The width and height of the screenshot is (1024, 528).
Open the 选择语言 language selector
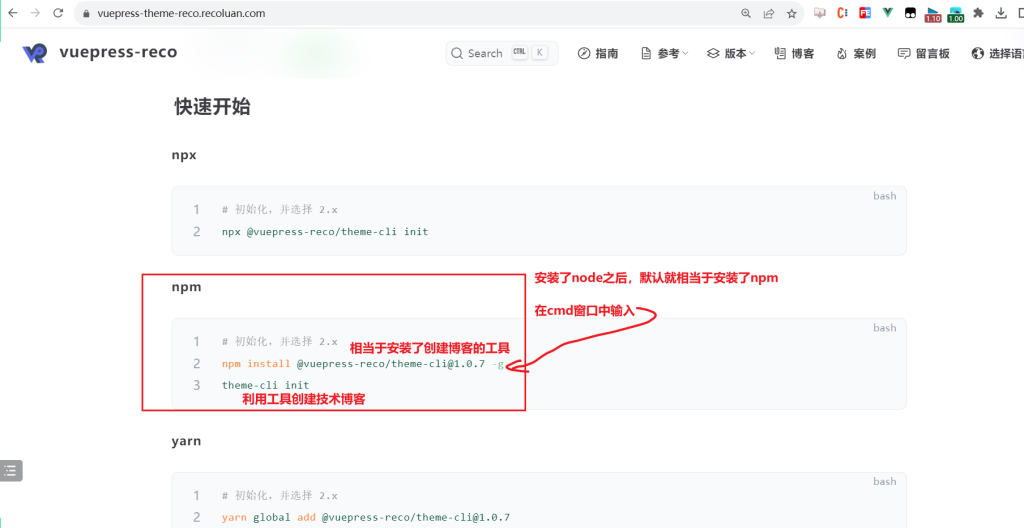click(997, 54)
